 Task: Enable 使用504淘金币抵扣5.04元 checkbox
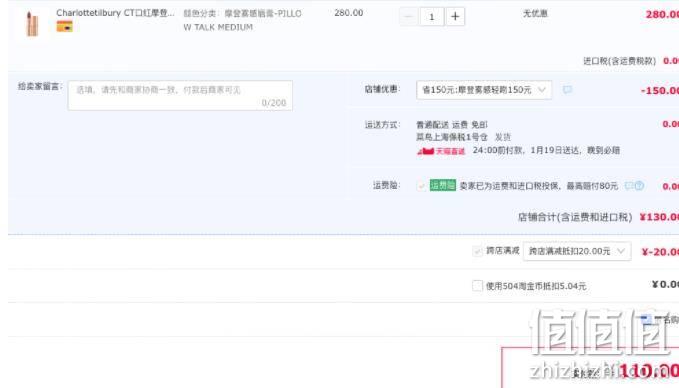coord(477,286)
